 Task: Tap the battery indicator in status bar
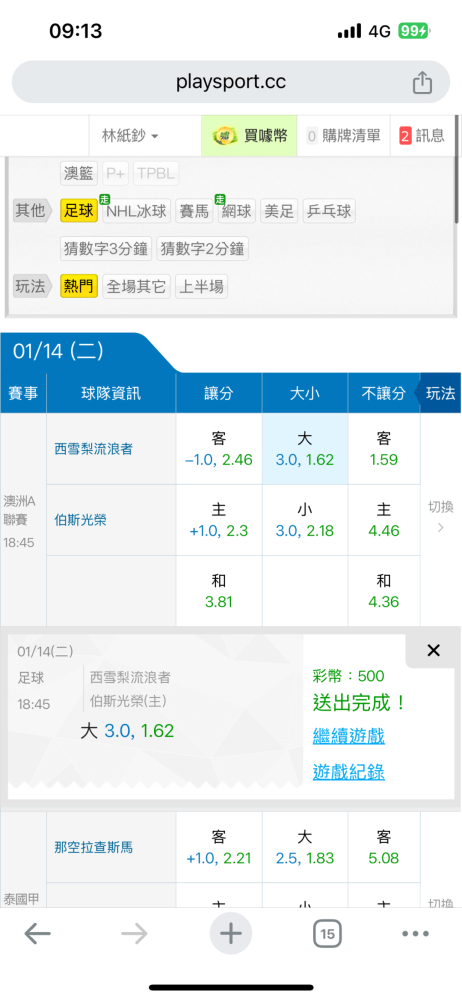pos(414,31)
